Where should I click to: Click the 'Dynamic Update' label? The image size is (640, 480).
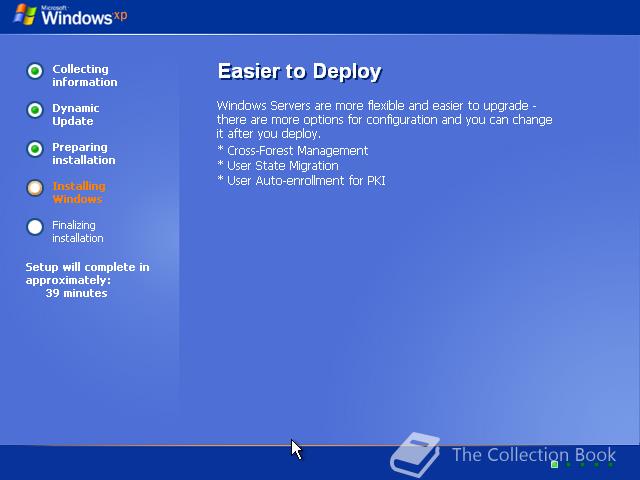(76, 115)
